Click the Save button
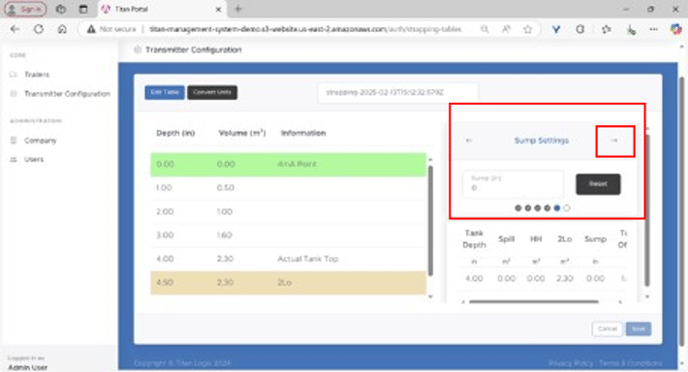688x372 pixels. coord(638,329)
